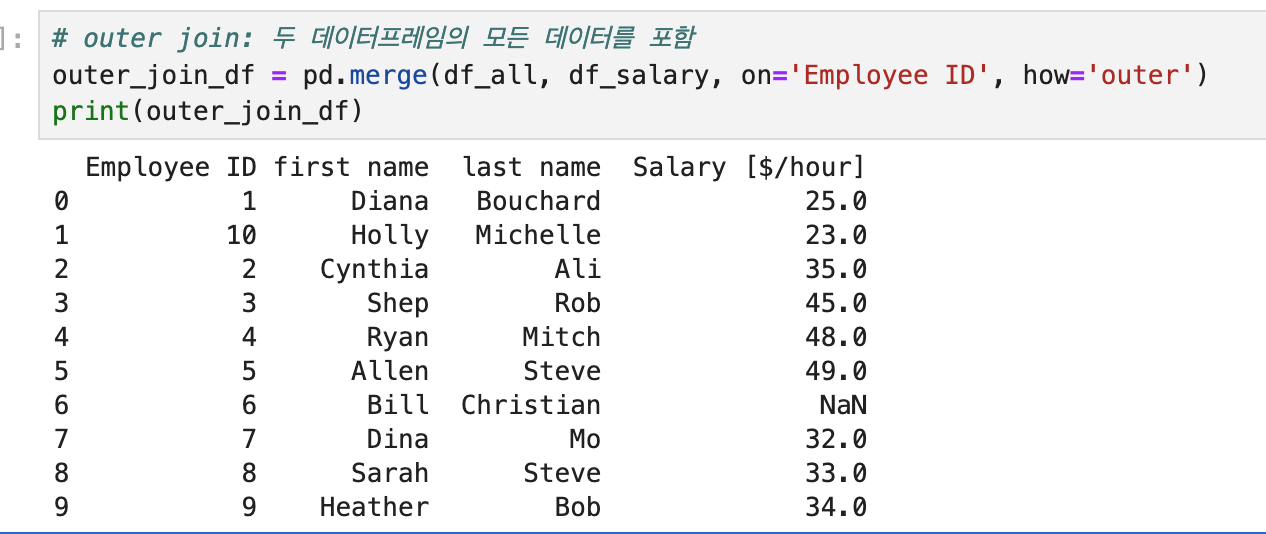Click salary value 34.0
Viewport: 1266px width, 534px height.
tap(836, 507)
